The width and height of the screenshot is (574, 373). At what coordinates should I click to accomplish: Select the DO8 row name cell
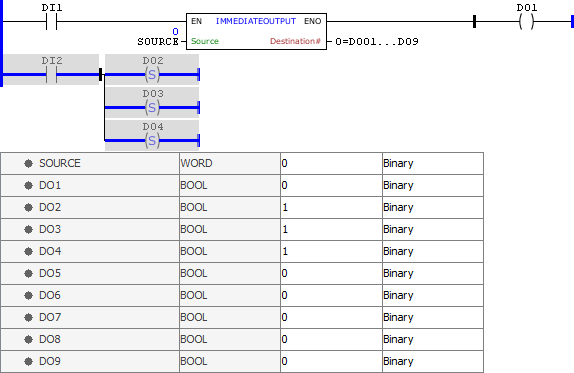pos(90,339)
